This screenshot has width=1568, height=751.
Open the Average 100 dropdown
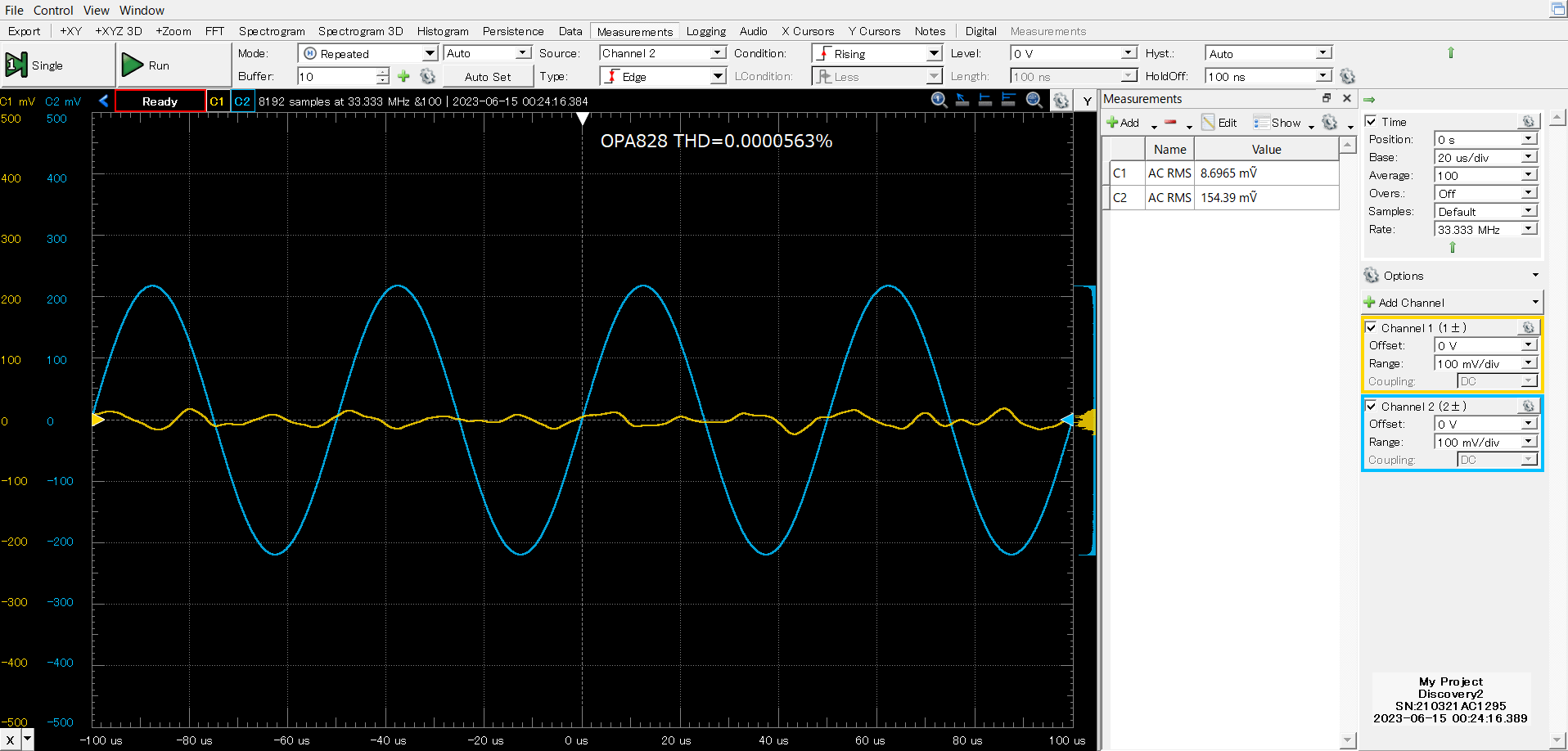pos(1486,175)
